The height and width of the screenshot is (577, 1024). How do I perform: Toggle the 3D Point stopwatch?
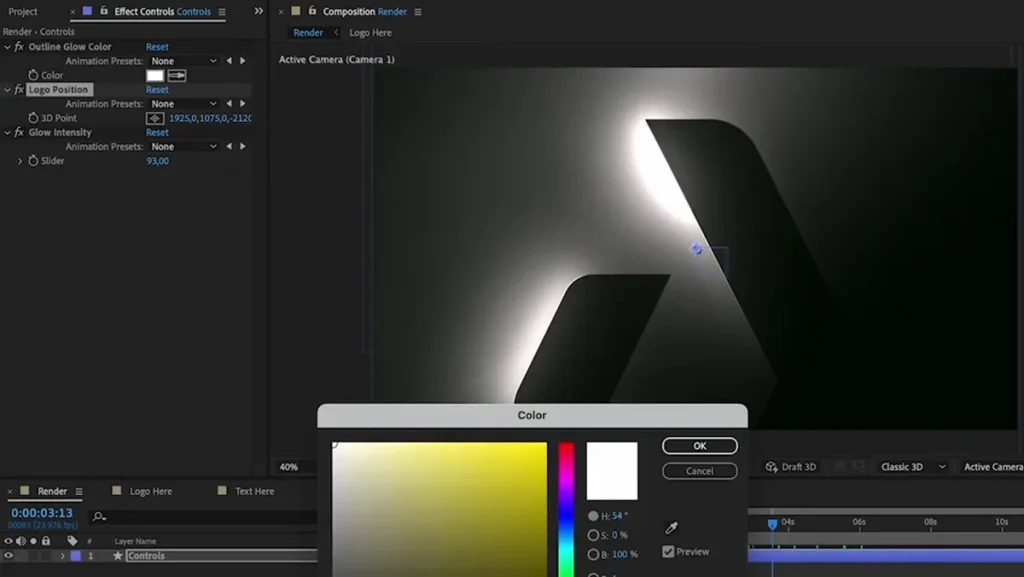[x=33, y=118]
